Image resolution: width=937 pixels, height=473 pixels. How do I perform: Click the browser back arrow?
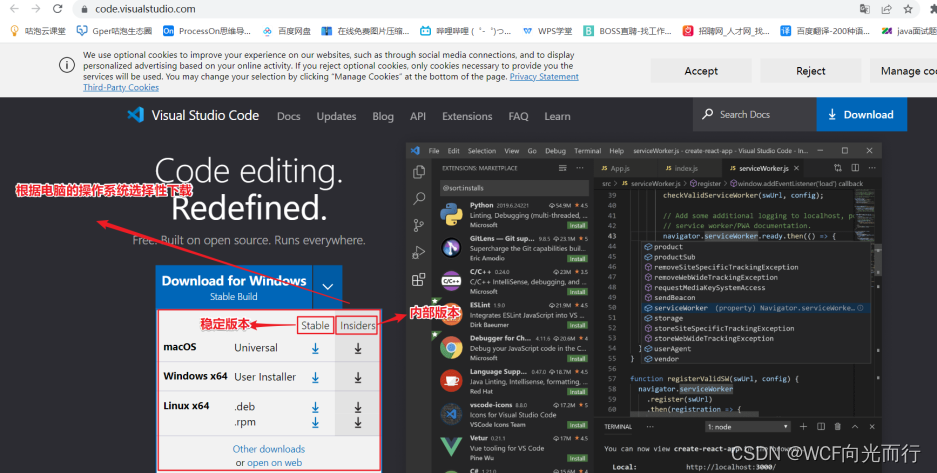click(x=14, y=9)
